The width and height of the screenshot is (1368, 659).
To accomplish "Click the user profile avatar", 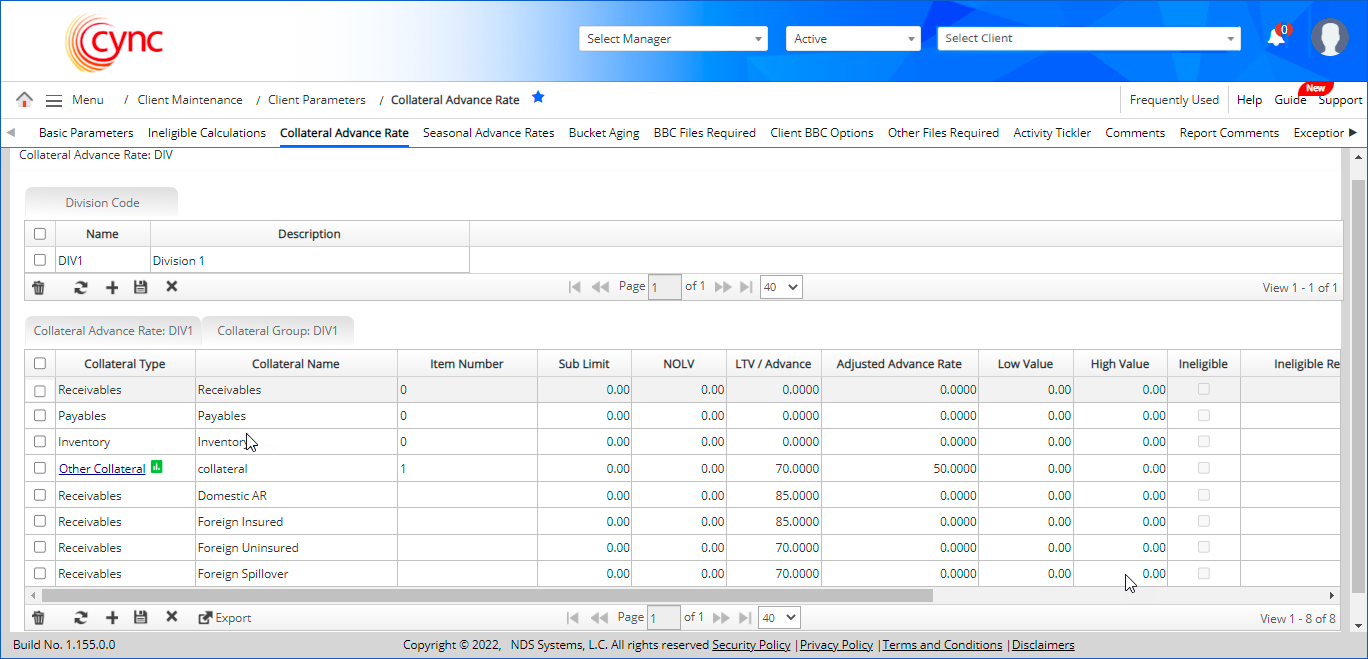I will [x=1329, y=38].
